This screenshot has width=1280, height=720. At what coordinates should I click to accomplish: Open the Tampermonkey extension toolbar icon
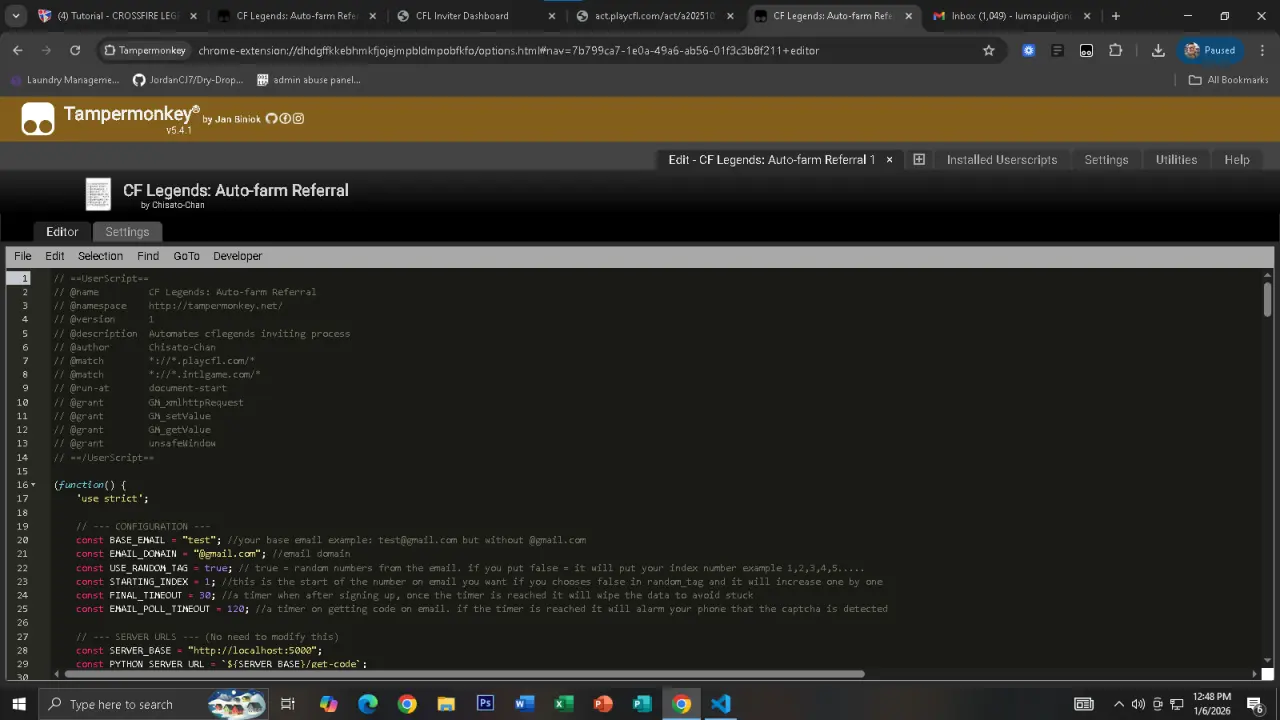click(1087, 50)
